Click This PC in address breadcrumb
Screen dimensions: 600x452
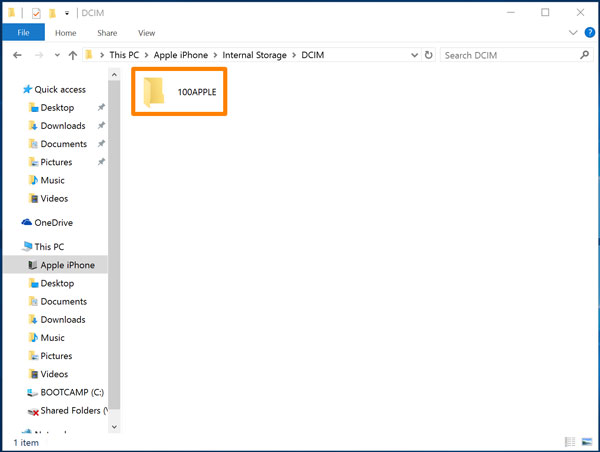124,55
